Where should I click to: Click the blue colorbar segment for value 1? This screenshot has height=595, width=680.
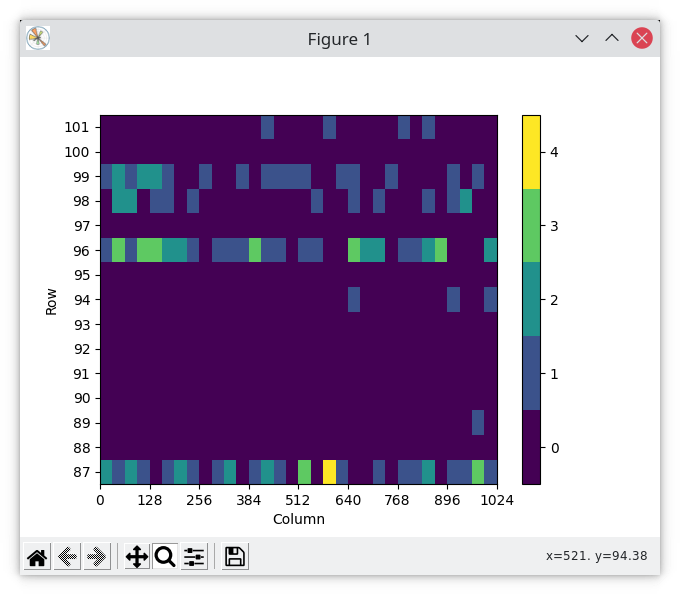coord(531,373)
